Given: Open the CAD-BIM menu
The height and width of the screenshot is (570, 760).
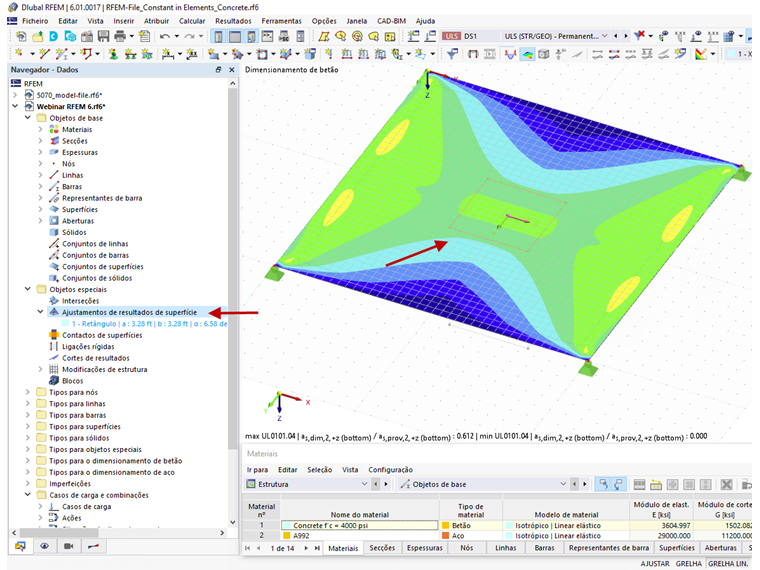Looking at the screenshot, I should pyautogui.click(x=391, y=21).
